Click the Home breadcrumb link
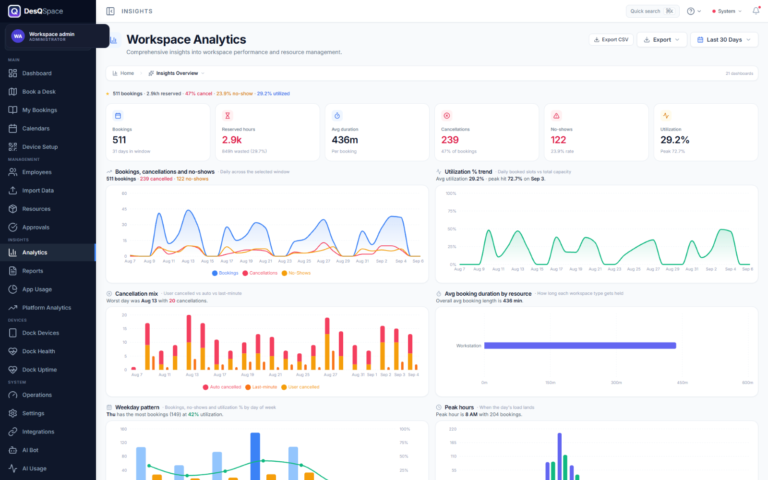The width and height of the screenshot is (768, 480). (123, 73)
